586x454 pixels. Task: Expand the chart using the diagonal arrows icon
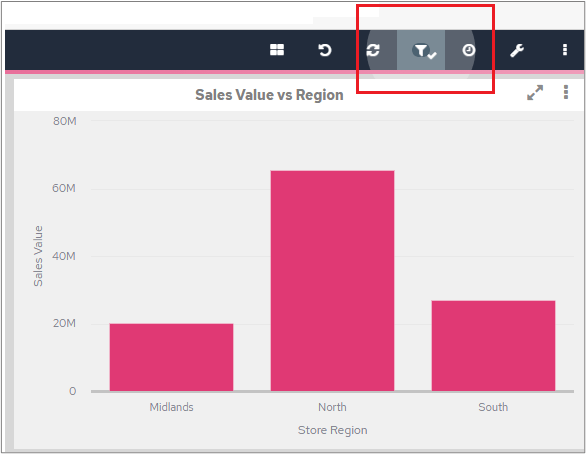point(535,93)
